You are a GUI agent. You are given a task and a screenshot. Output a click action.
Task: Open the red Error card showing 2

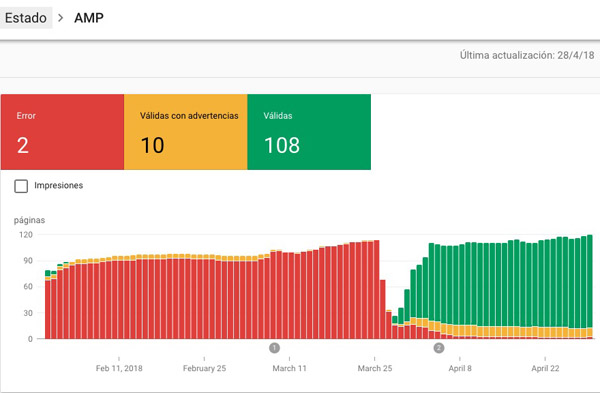coord(62,132)
